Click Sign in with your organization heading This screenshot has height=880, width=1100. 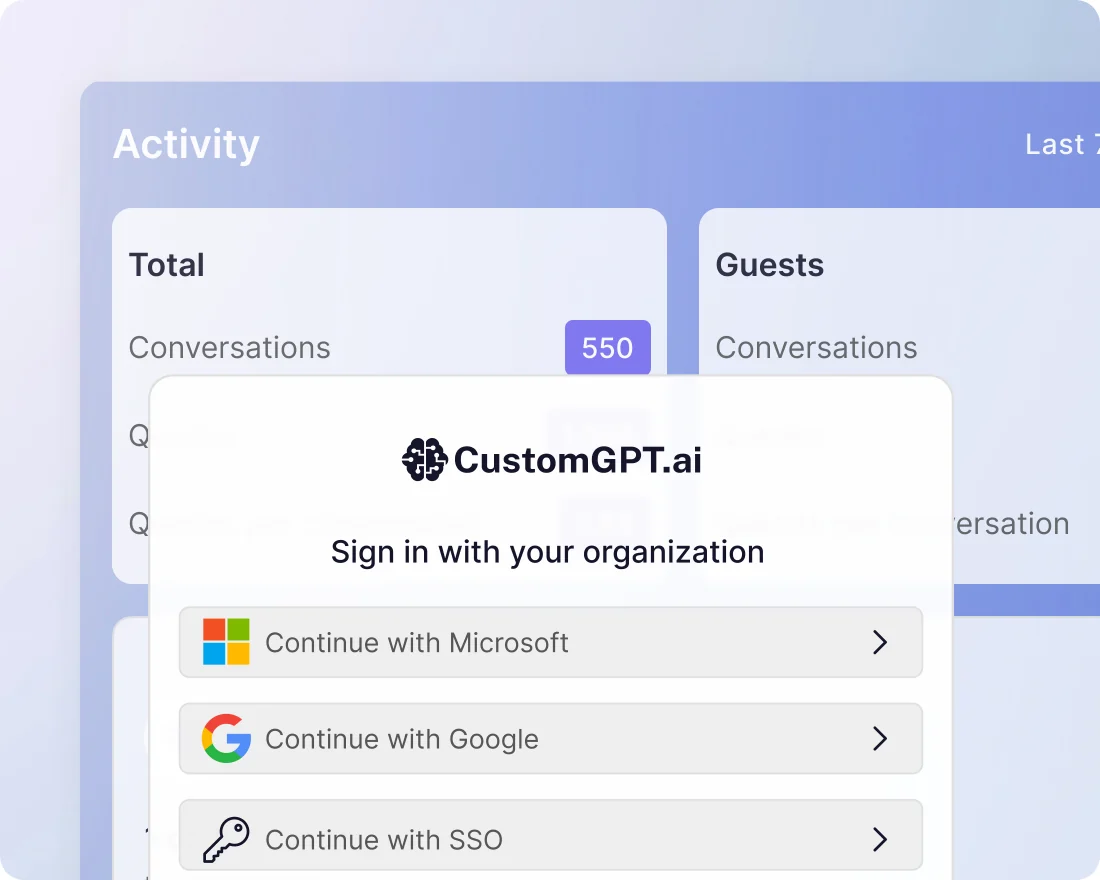[547, 552]
